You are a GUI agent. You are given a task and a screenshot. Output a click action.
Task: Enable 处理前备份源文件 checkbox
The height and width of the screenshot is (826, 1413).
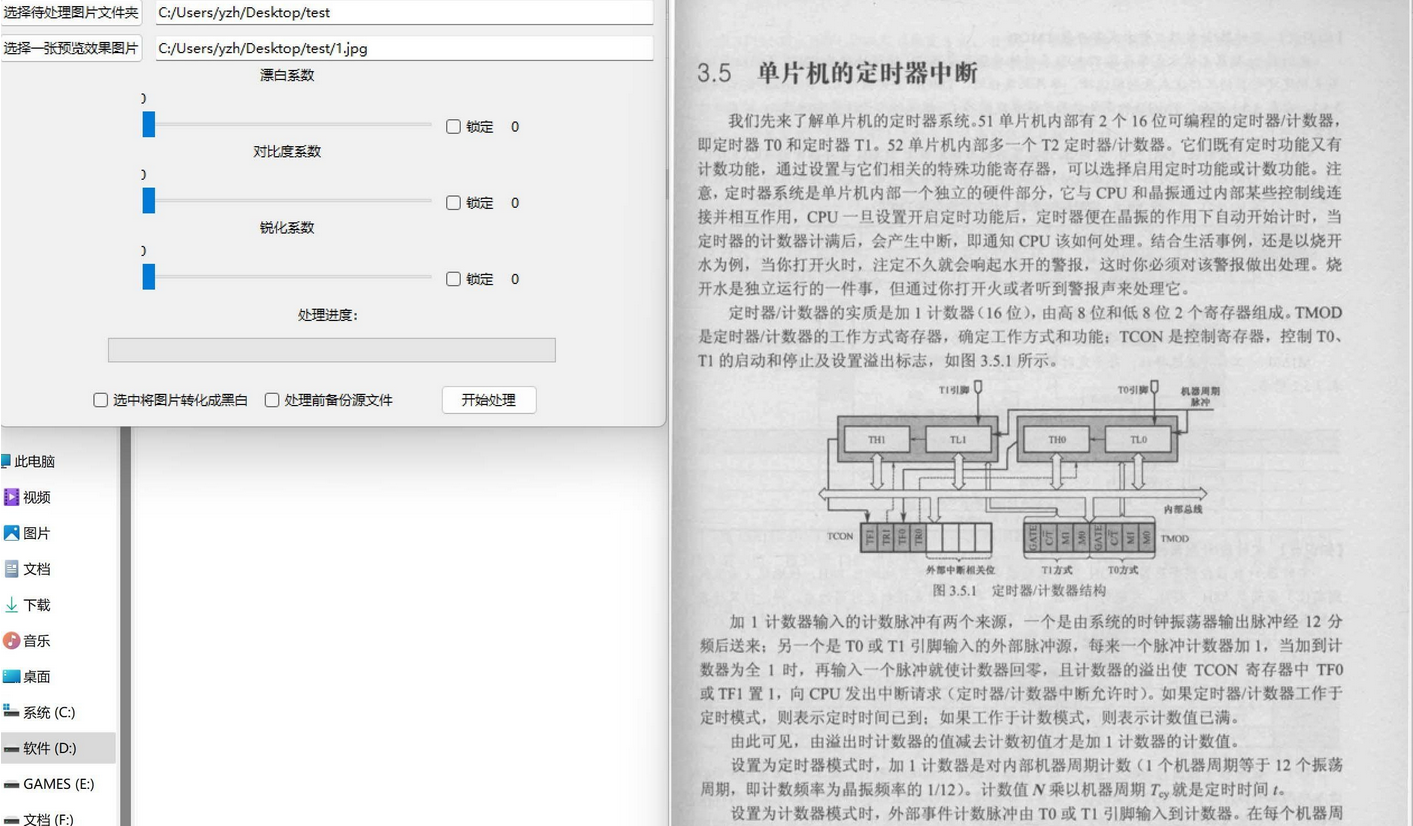click(x=271, y=400)
